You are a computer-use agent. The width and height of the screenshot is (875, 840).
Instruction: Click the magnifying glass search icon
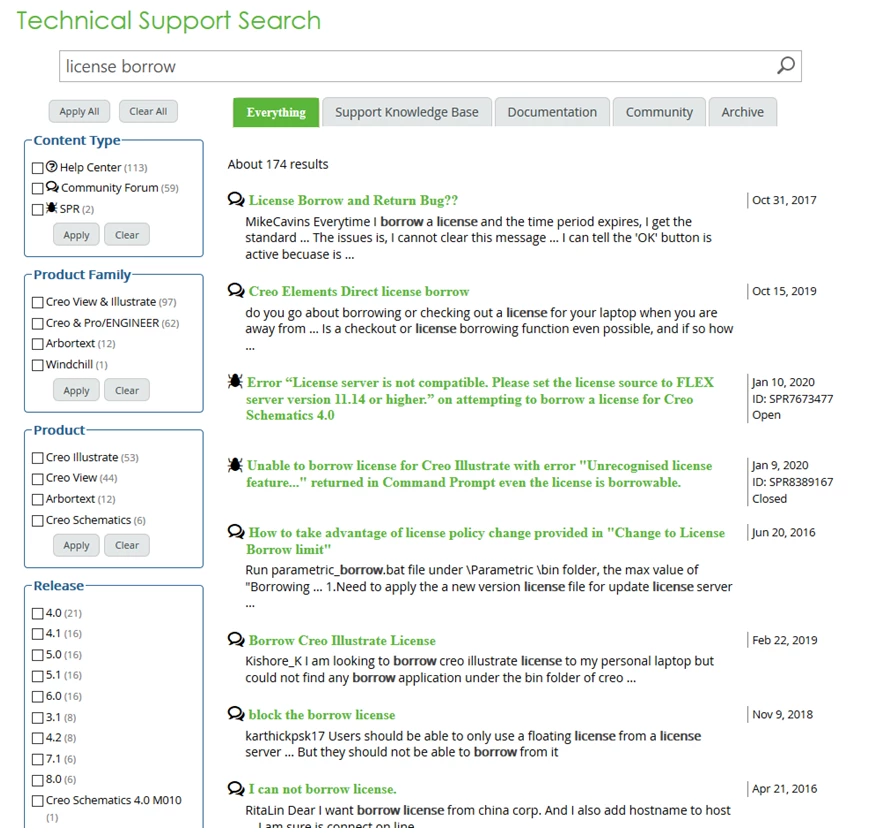click(x=785, y=64)
